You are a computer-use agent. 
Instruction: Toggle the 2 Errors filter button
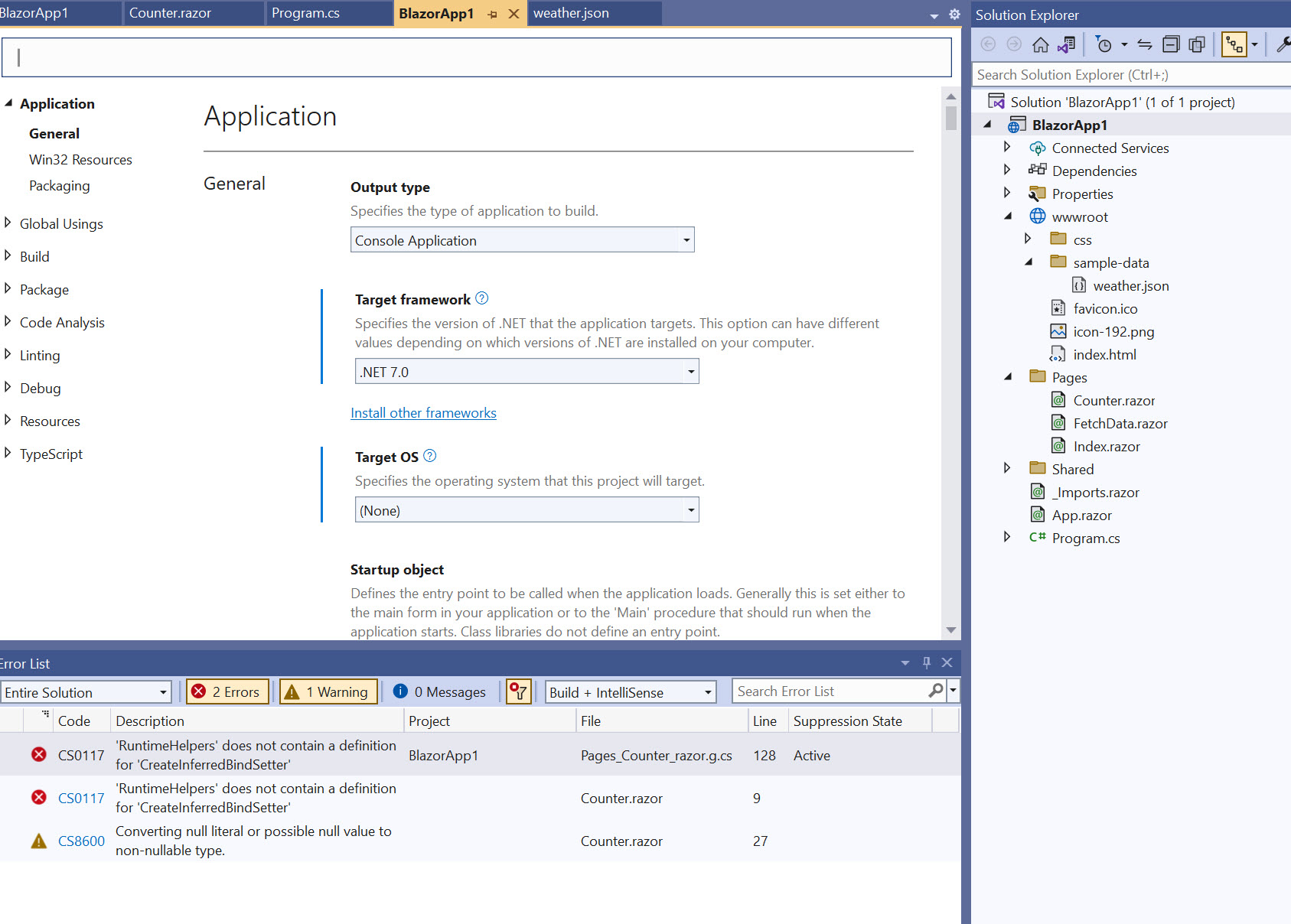pos(228,691)
